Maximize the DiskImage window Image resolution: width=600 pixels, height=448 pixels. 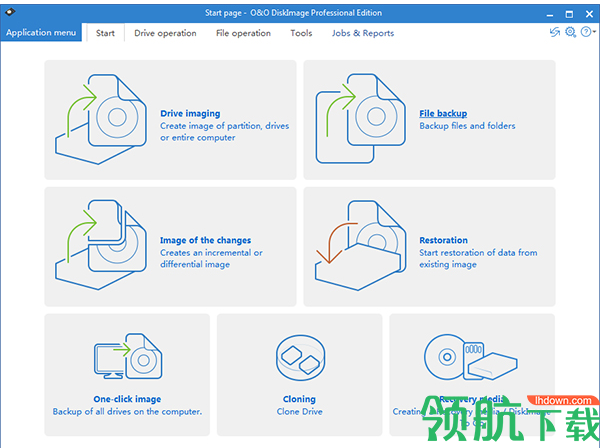[569, 15]
